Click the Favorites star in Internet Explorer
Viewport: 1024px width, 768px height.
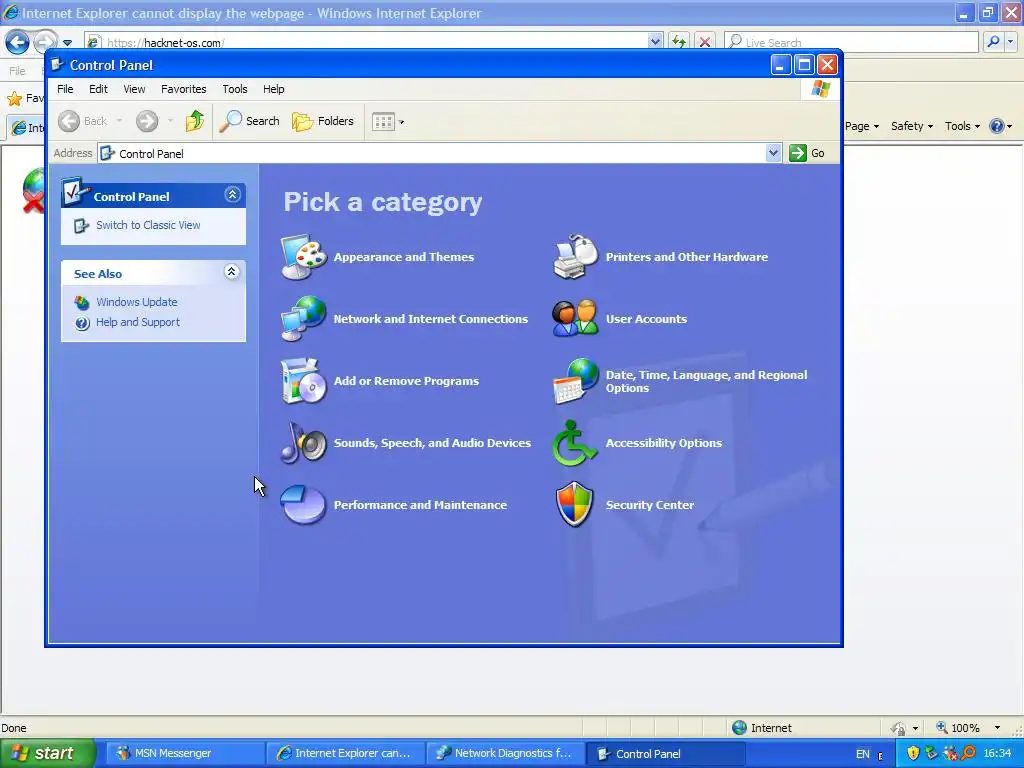click(14, 99)
